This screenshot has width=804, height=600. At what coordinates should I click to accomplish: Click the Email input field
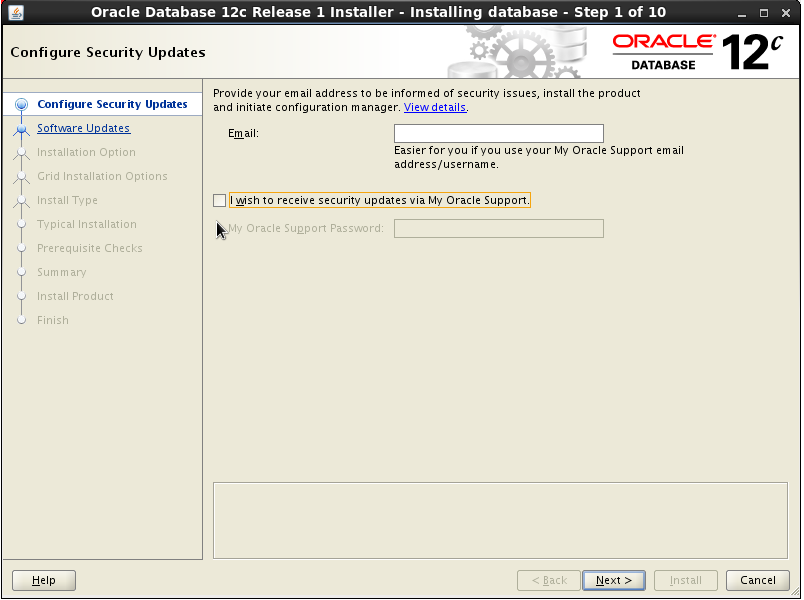[498, 133]
